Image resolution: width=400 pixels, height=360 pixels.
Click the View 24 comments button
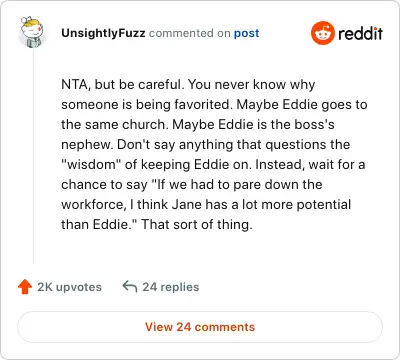(200, 327)
